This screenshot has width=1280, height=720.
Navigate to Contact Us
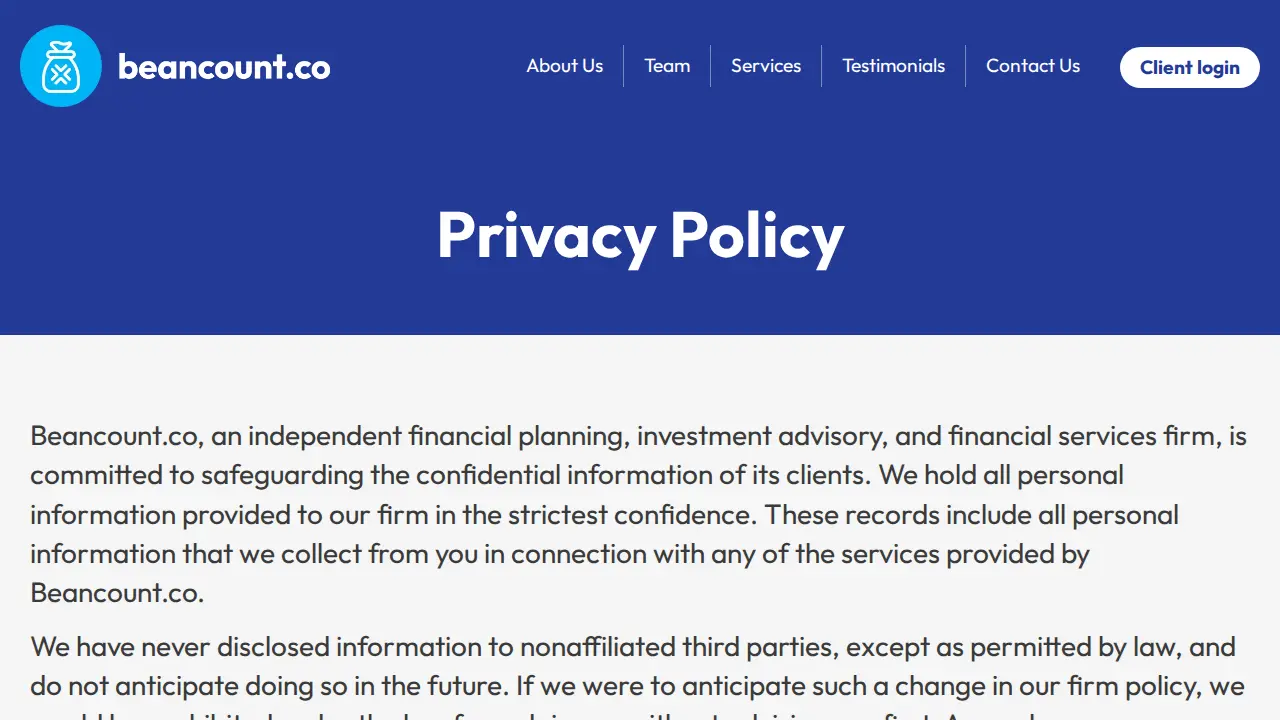click(1033, 66)
